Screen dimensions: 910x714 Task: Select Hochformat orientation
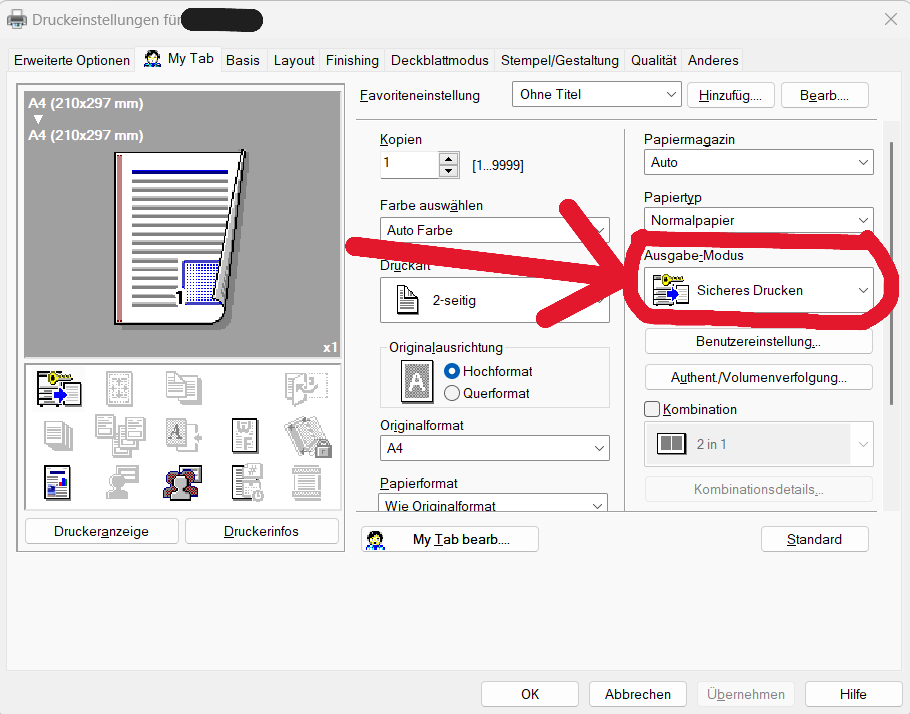click(452, 371)
